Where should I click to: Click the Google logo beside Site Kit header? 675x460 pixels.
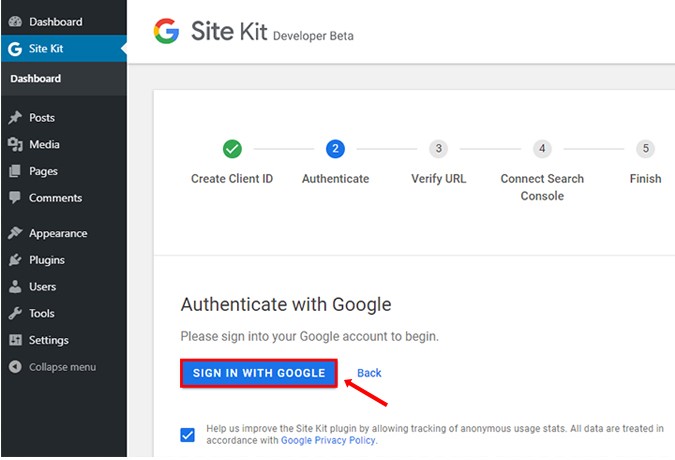pyautogui.click(x=166, y=31)
